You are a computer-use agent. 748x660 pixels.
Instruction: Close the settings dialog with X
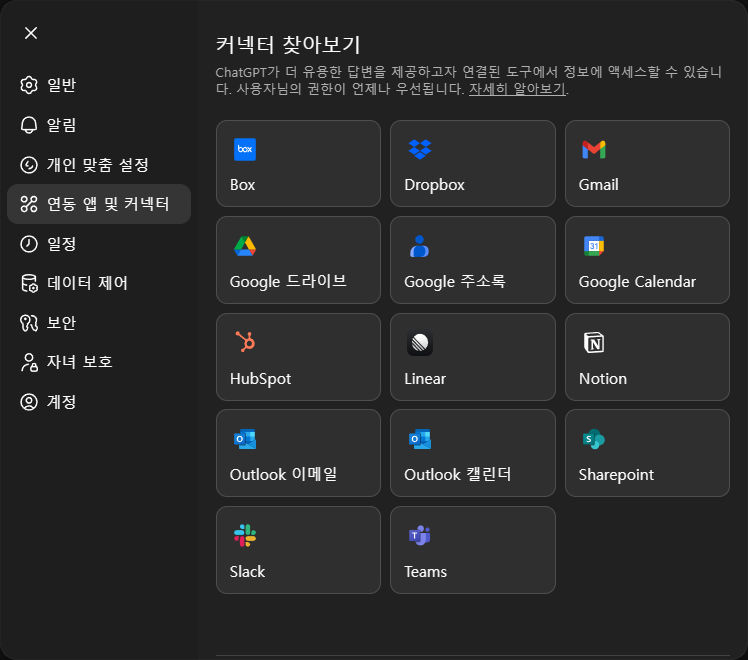[x=31, y=33]
